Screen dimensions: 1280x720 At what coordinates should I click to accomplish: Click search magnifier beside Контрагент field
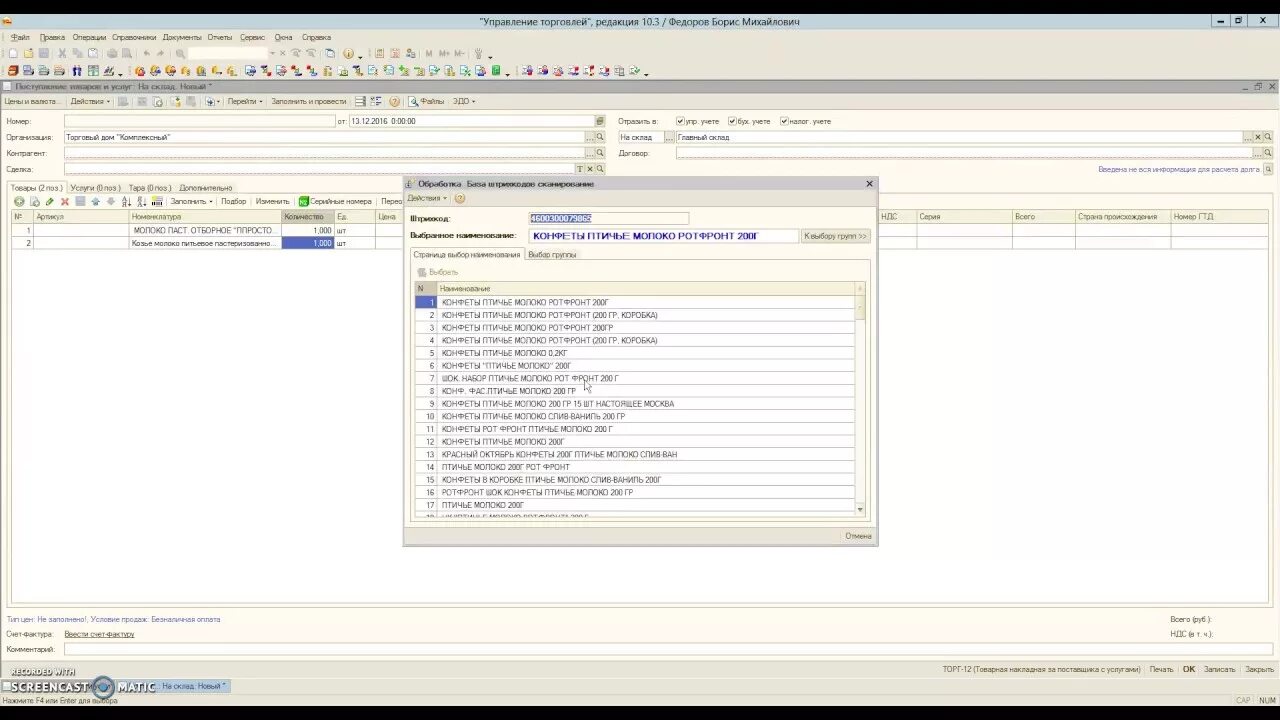click(x=600, y=153)
